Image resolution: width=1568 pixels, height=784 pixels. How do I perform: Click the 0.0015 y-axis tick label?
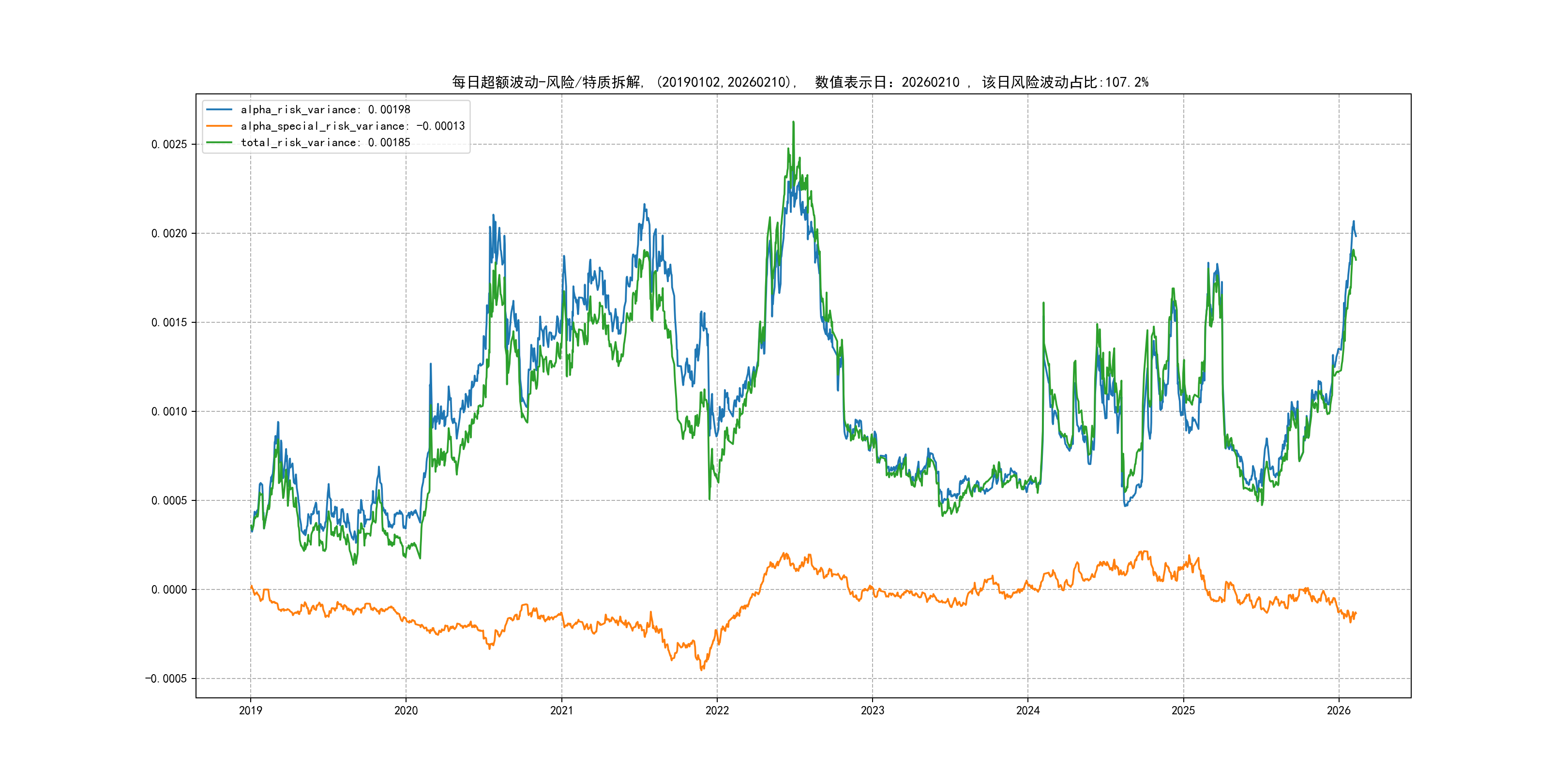[x=168, y=323]
